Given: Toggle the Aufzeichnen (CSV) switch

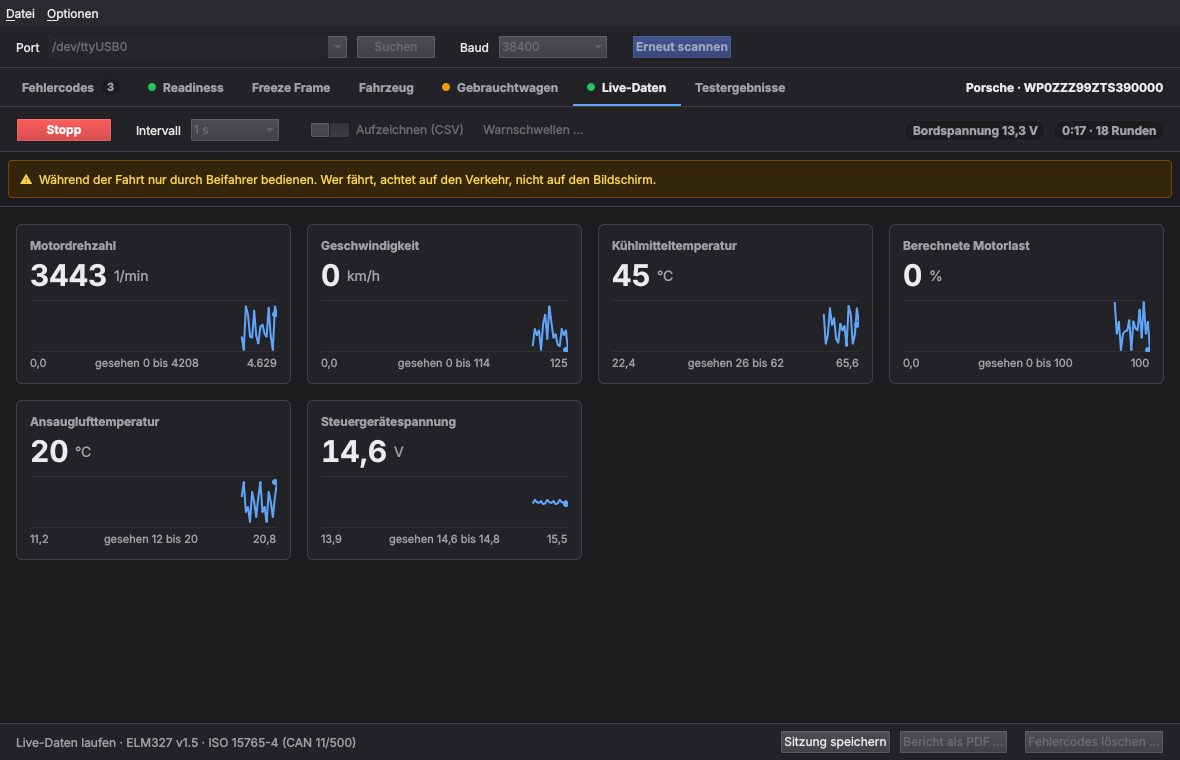Looking at the screenshot, I should 330,130.
